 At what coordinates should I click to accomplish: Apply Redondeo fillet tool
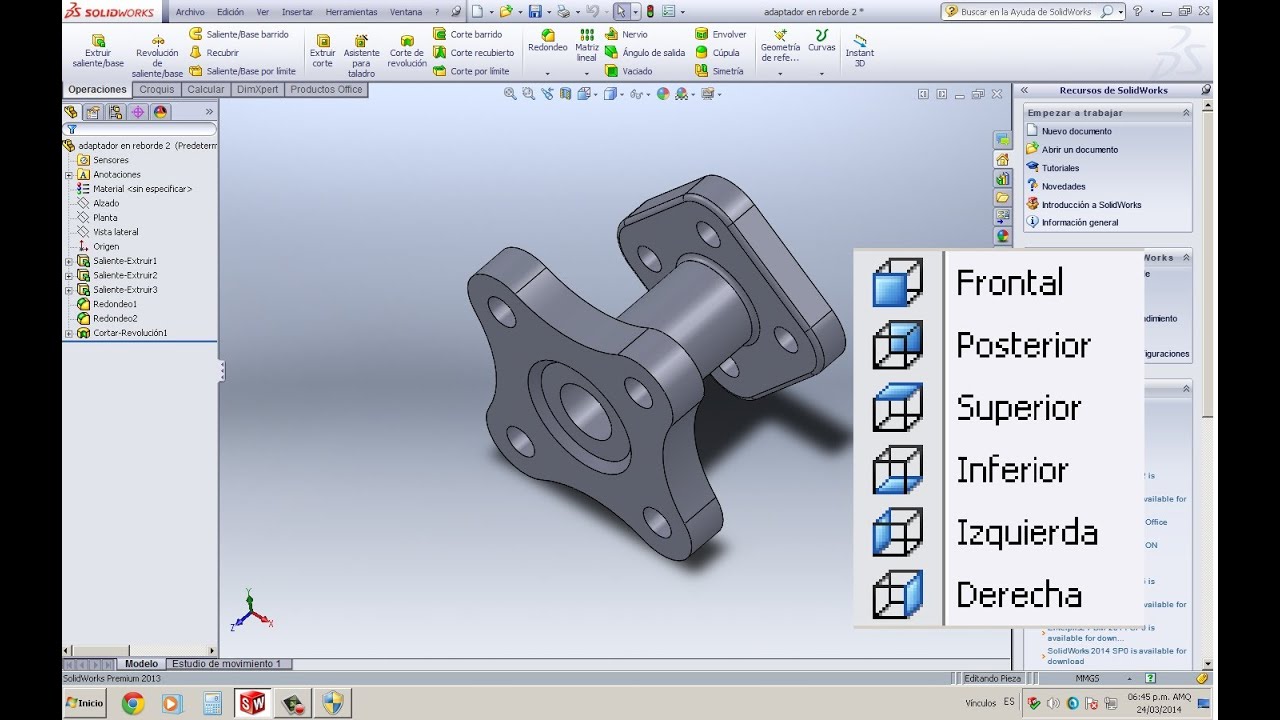pyautogui.click(x=547, y=41)
